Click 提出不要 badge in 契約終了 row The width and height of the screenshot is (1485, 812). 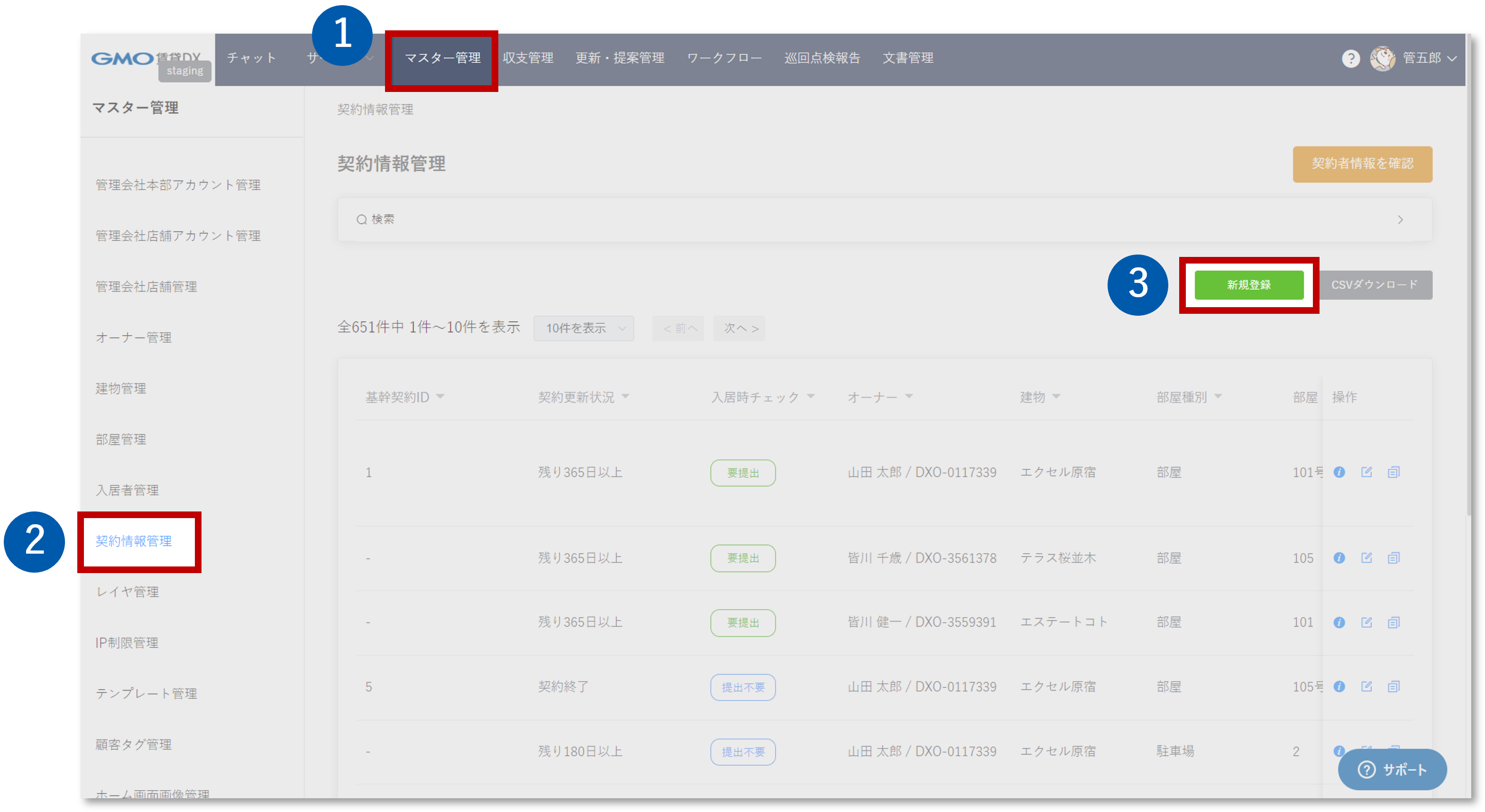(742, 687)
